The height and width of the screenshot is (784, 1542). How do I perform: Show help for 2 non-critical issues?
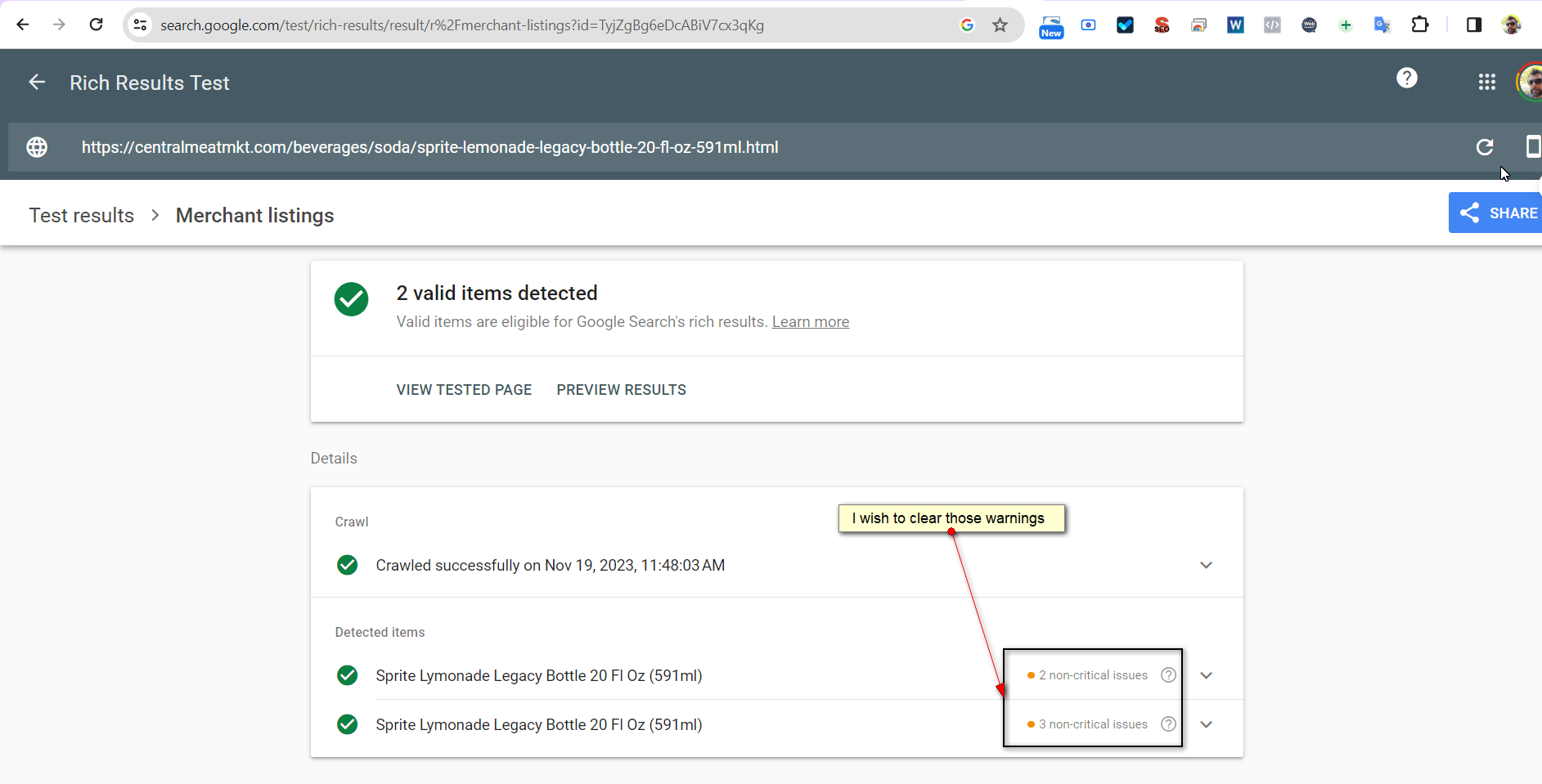1169,675
